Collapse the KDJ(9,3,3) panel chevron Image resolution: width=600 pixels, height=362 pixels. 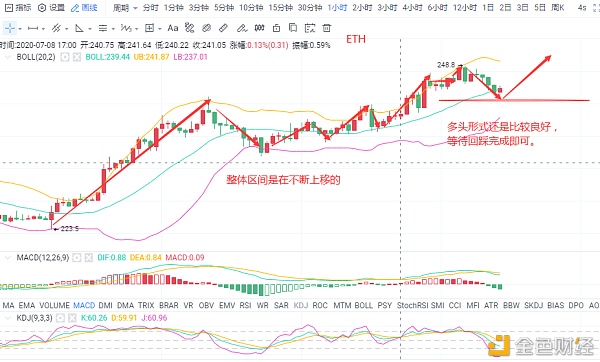pyautogui.click(x=8, y=318)
